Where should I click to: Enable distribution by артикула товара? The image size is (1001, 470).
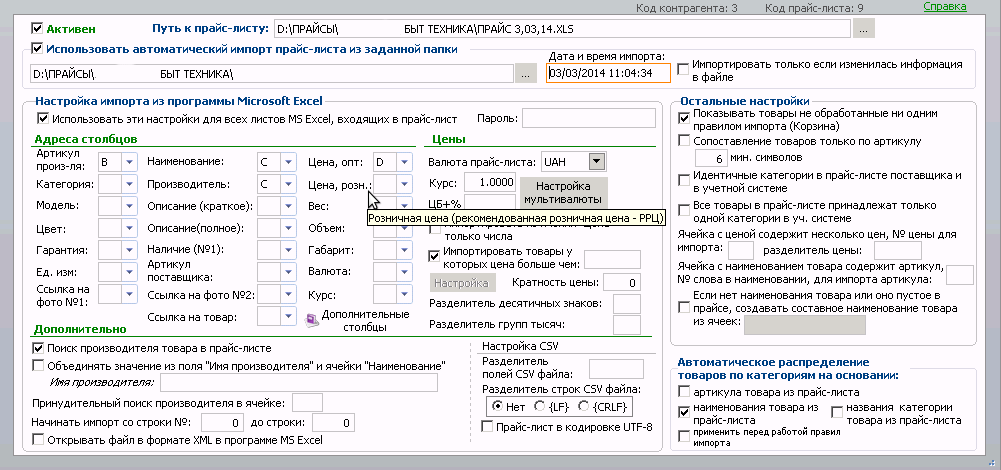(684, 391)
